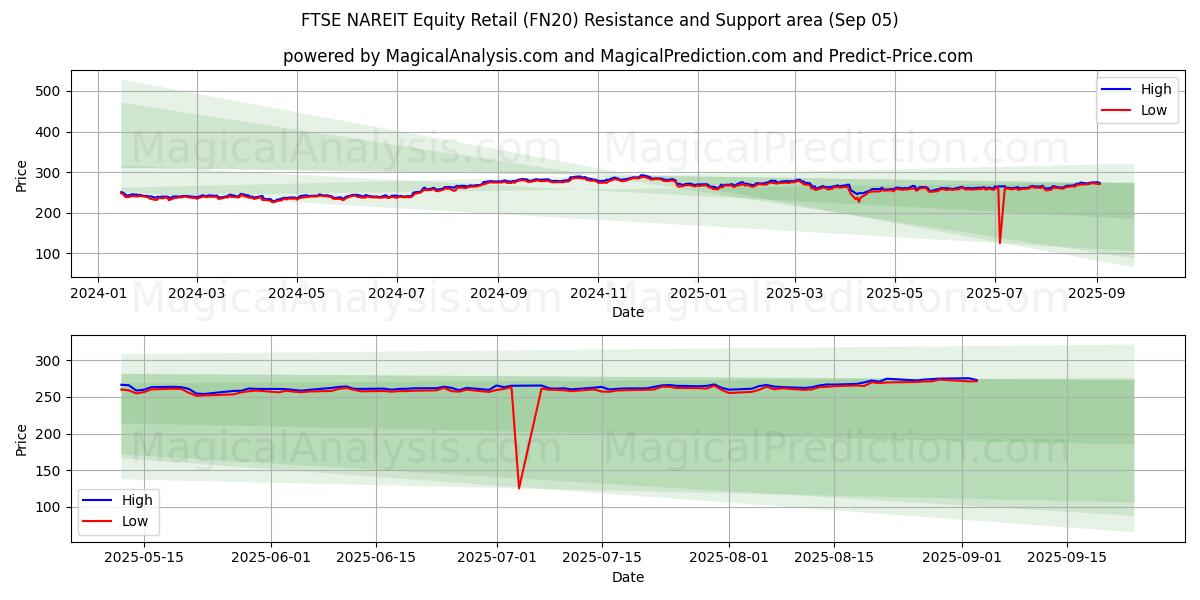This screenshot has height=600, width=1200.
Task: Click the 2024-07 tick label
Action: pos(397,294)
